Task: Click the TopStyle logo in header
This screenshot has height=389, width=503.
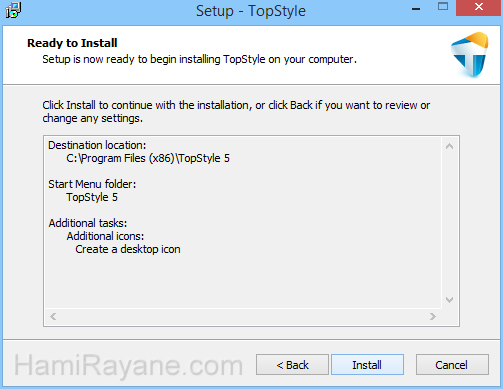Action: (x=470, y=54)
